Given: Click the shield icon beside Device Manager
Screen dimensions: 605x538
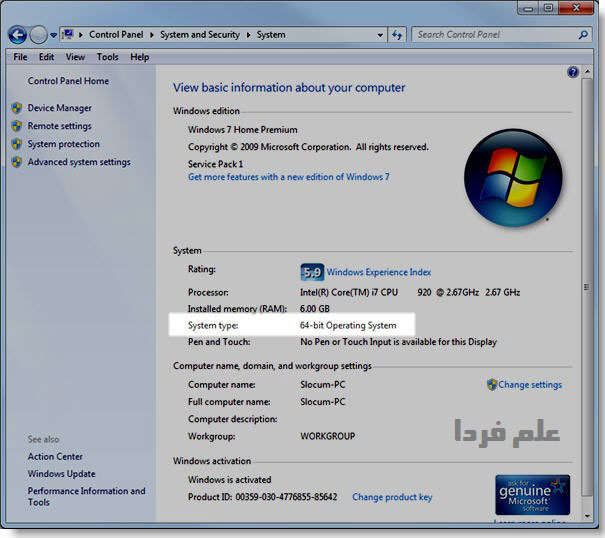Looking at the screenshot, I should [17, 108].
